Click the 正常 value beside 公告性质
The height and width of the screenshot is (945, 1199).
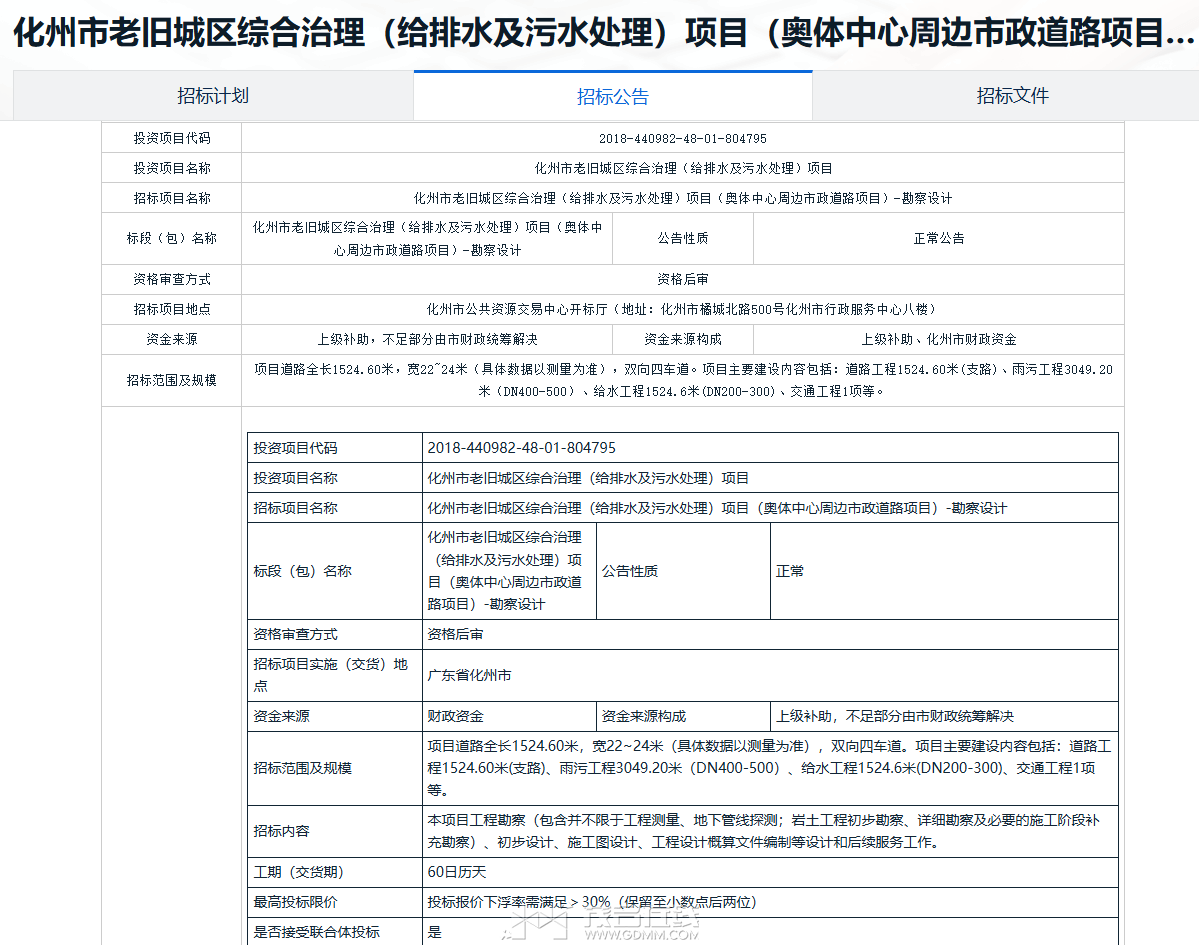(x=790, y=571)
